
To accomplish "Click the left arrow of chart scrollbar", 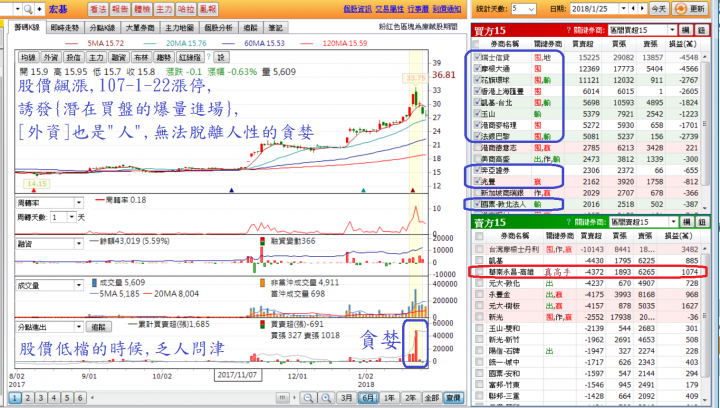I will pyautogui.click(x=92, y=398).
